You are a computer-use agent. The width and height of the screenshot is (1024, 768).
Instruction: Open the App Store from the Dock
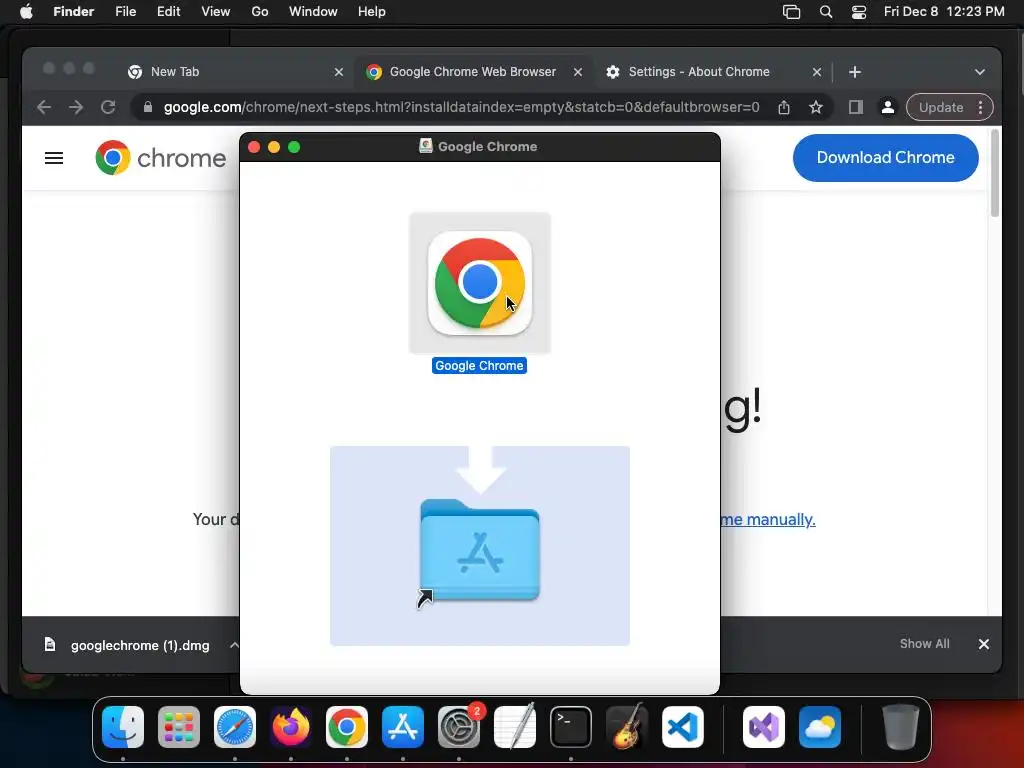click(x=403, y=727)
